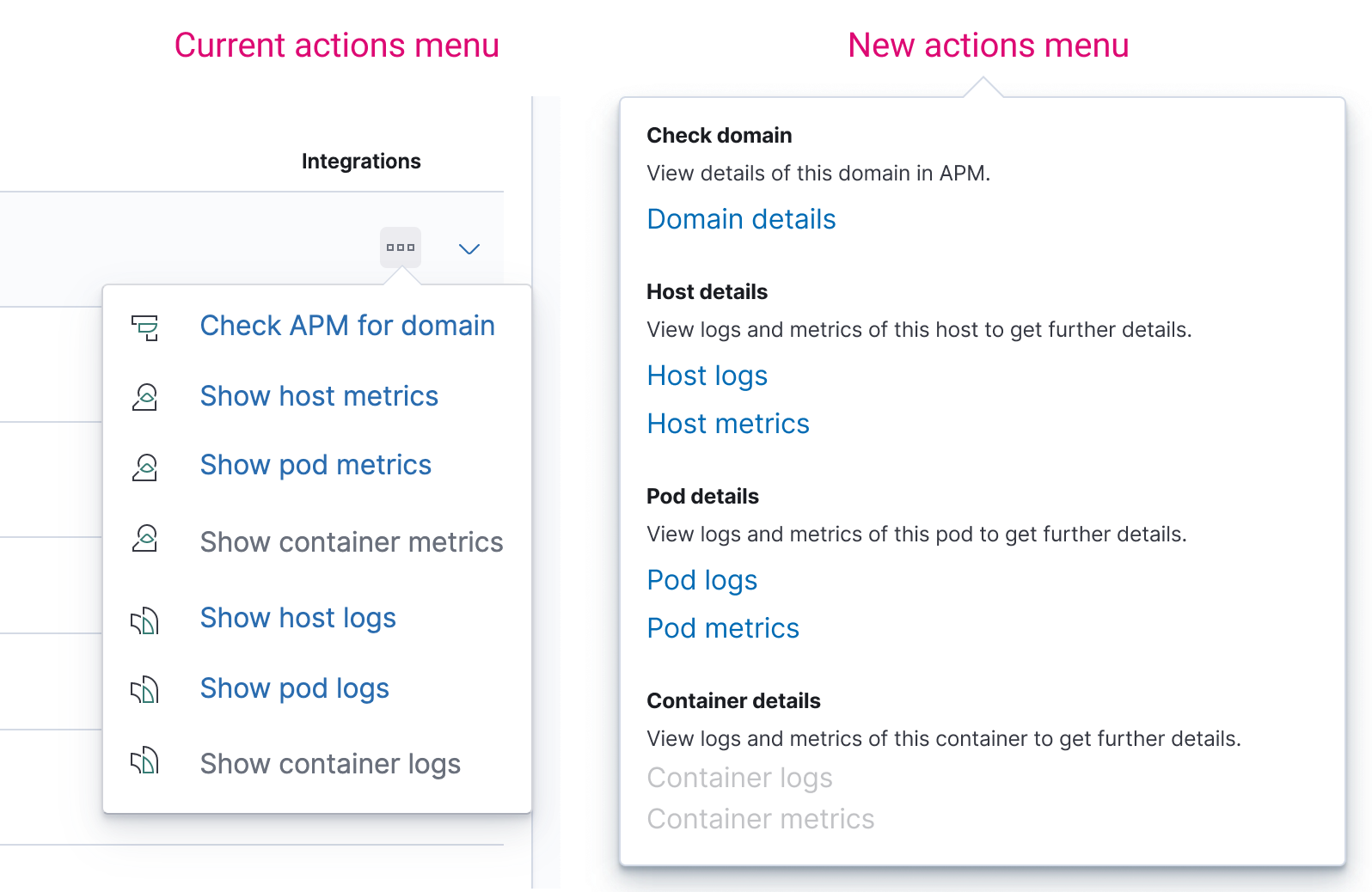Open the Domain details link
Viewport: 1372px width, 892px height.
(x=741, y=219)
